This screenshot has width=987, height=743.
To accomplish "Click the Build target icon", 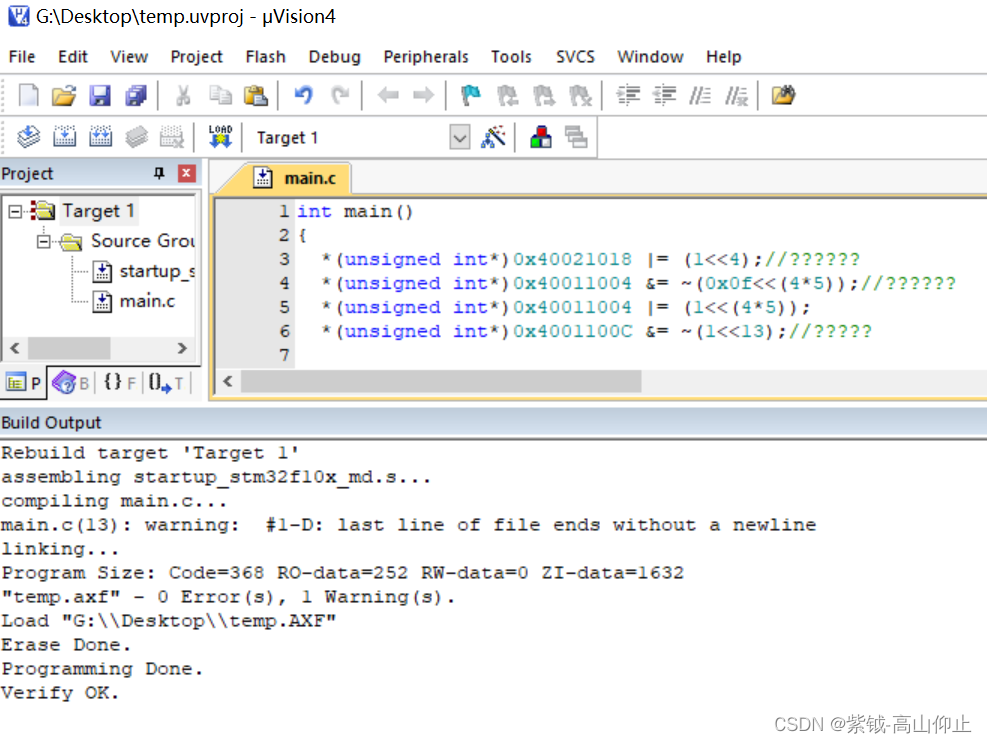I will click(x=65, y=137).
